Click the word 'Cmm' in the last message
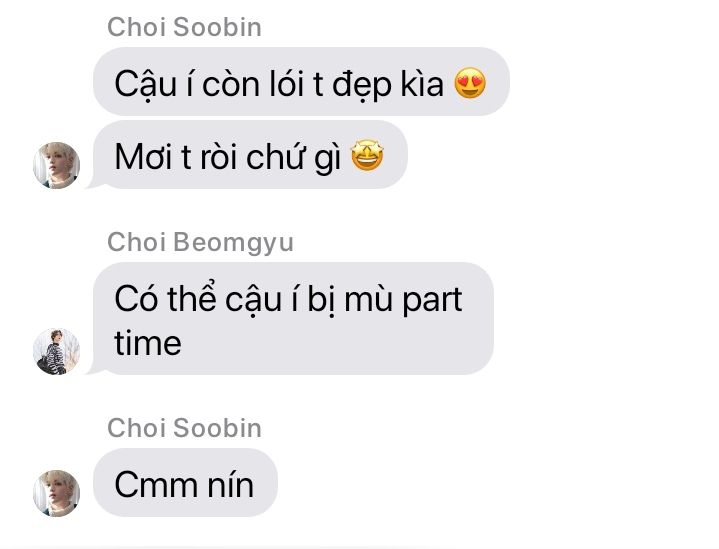The image size is (719, 549). [x=157, y=485]
